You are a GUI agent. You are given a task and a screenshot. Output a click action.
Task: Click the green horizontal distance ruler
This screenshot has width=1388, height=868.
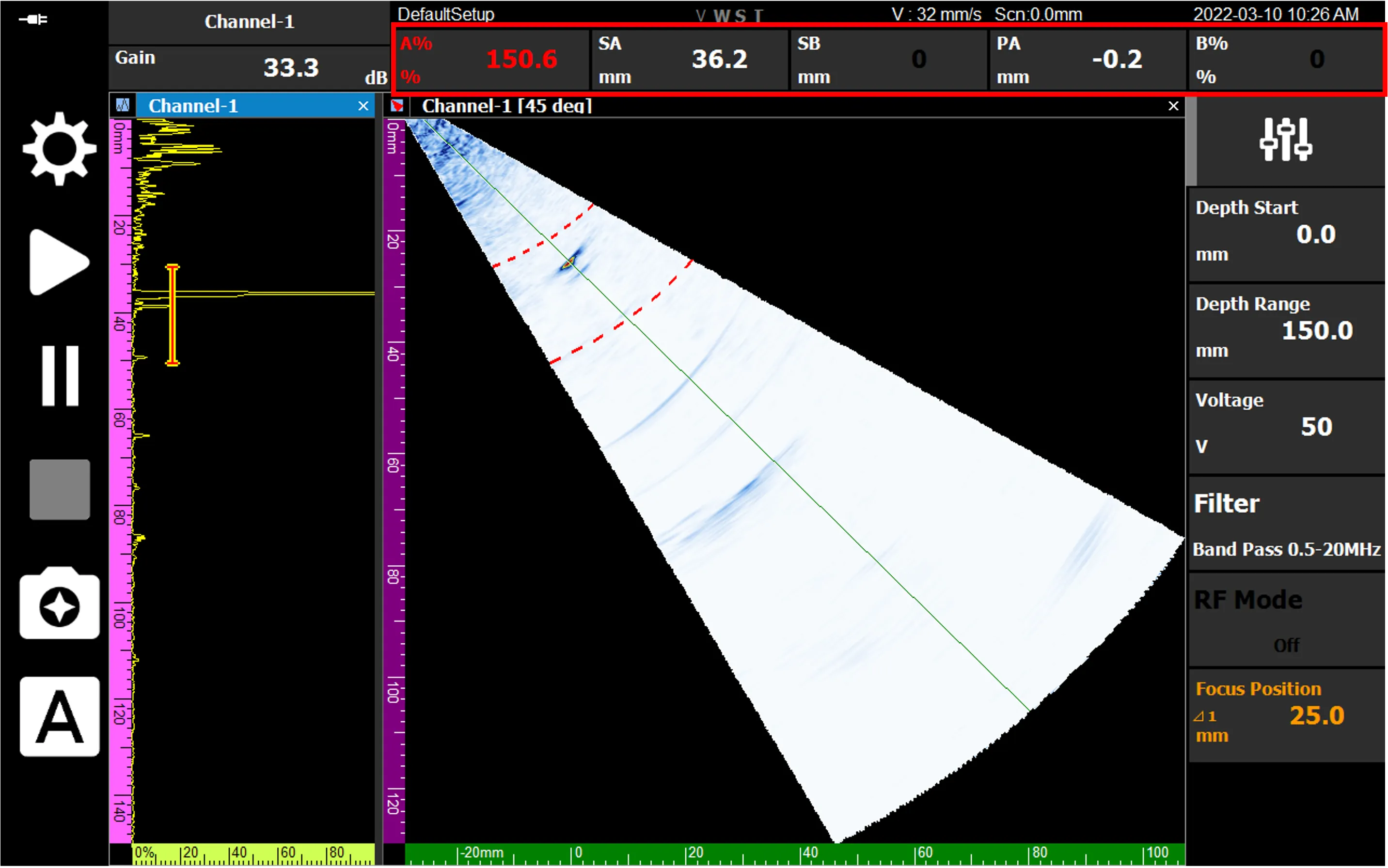point(795,854)
